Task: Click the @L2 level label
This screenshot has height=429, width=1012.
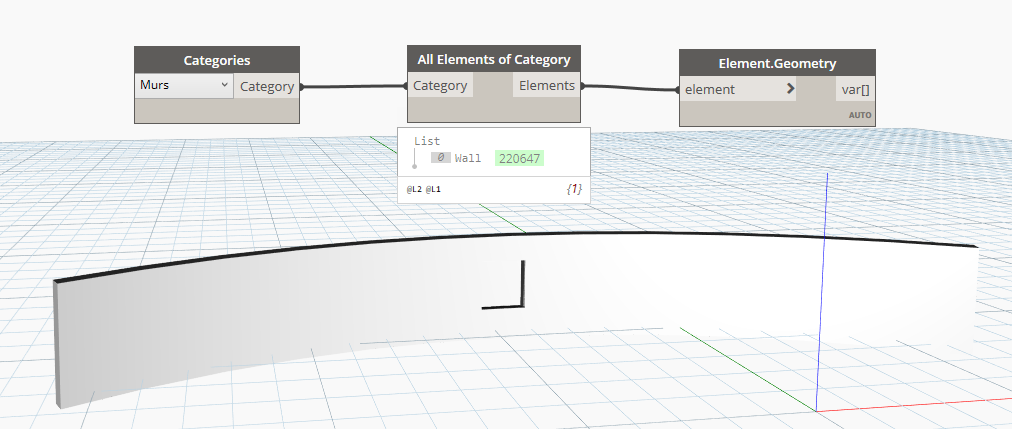Action: pos(414,190)
